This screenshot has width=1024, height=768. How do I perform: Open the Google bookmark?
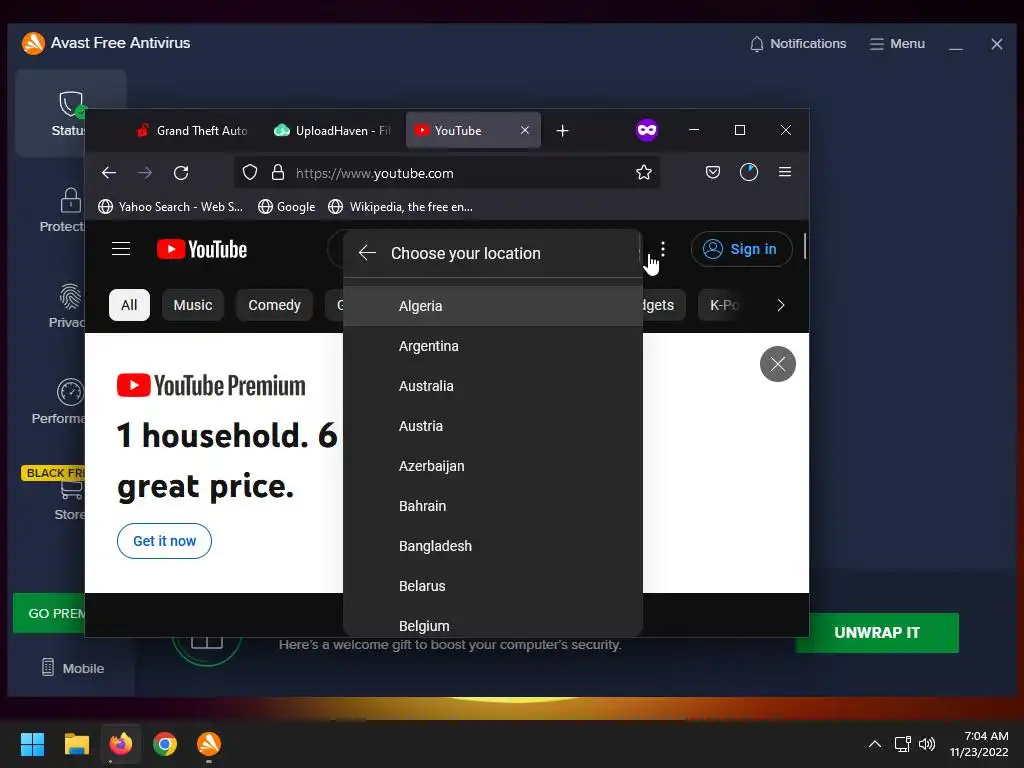tap(287, 206)
